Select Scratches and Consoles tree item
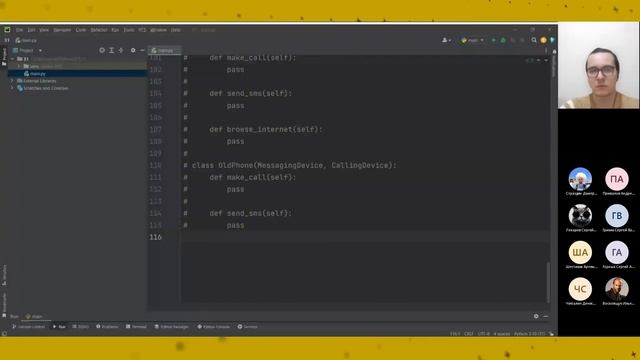Viewport: 640px width, 360px height. tap(42, 88)
